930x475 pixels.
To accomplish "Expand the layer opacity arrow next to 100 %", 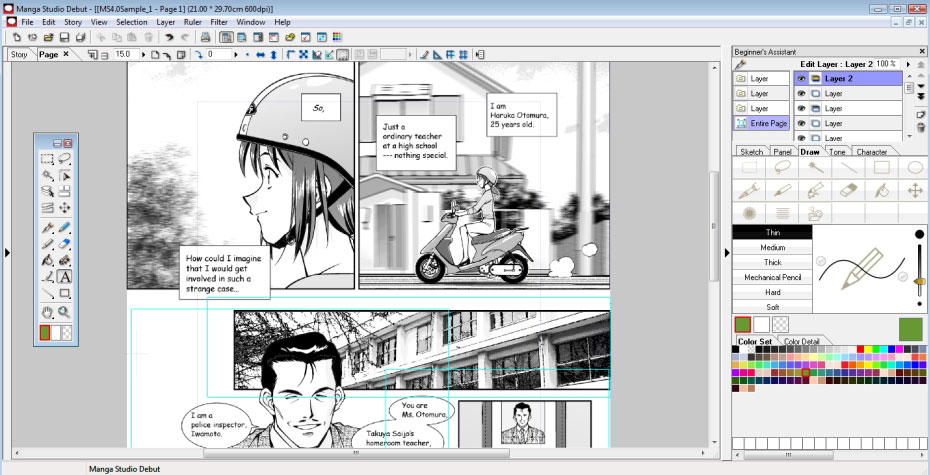I will coord(910,64).
